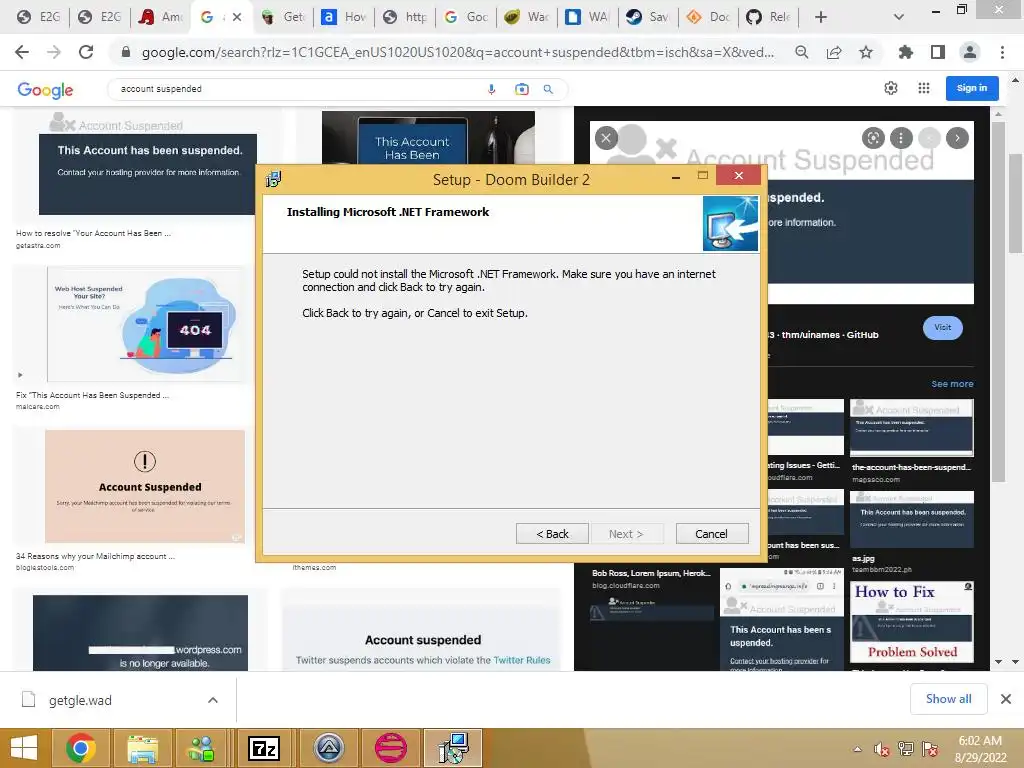The height and width of the screenshot is (768, 1024).
Task: Open the round red taskbar icon
Action: pyautogui.click(x=391, y=748)
